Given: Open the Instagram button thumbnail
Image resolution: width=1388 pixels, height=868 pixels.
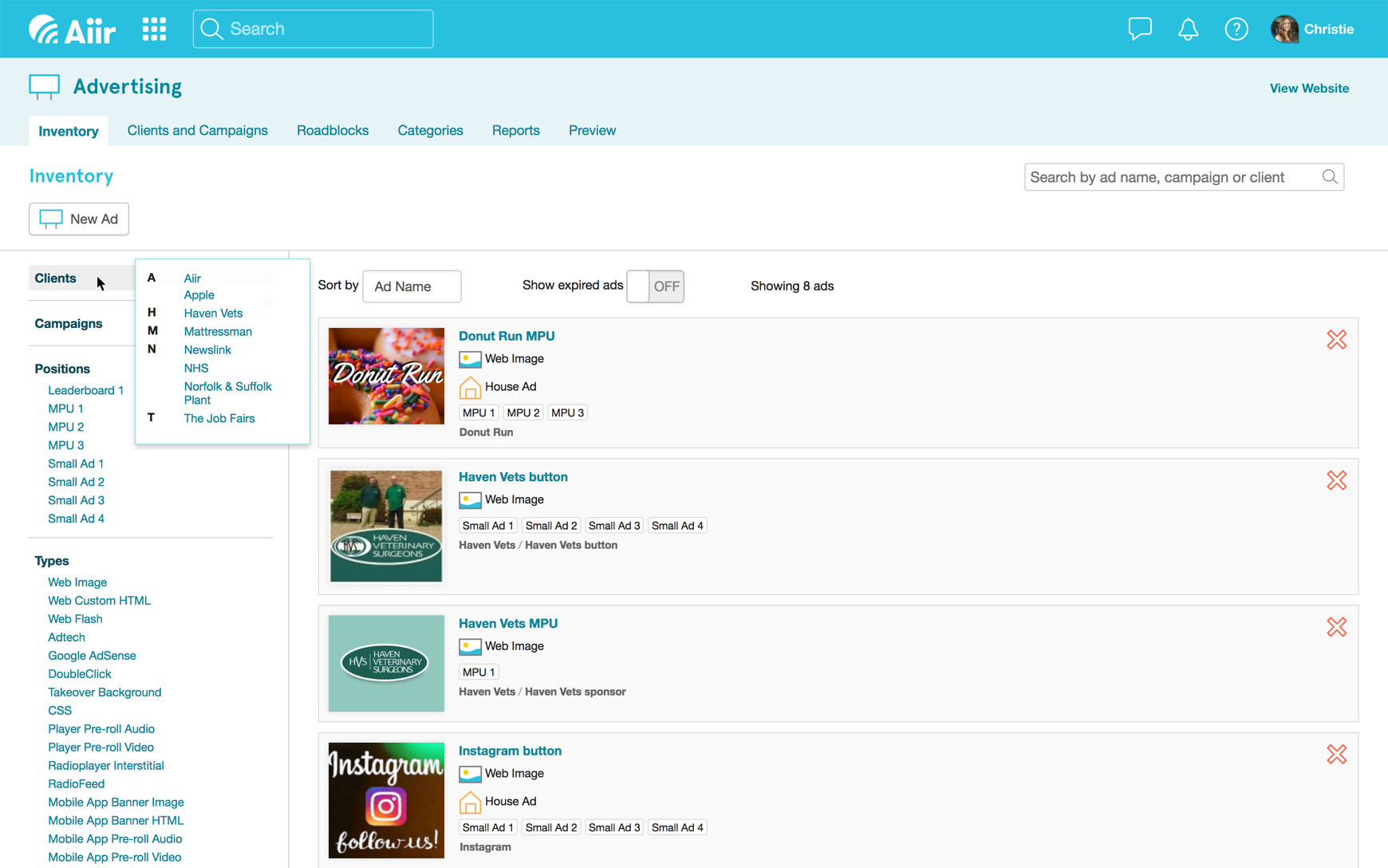Looking at the screenshot, I should click(386, 800).
